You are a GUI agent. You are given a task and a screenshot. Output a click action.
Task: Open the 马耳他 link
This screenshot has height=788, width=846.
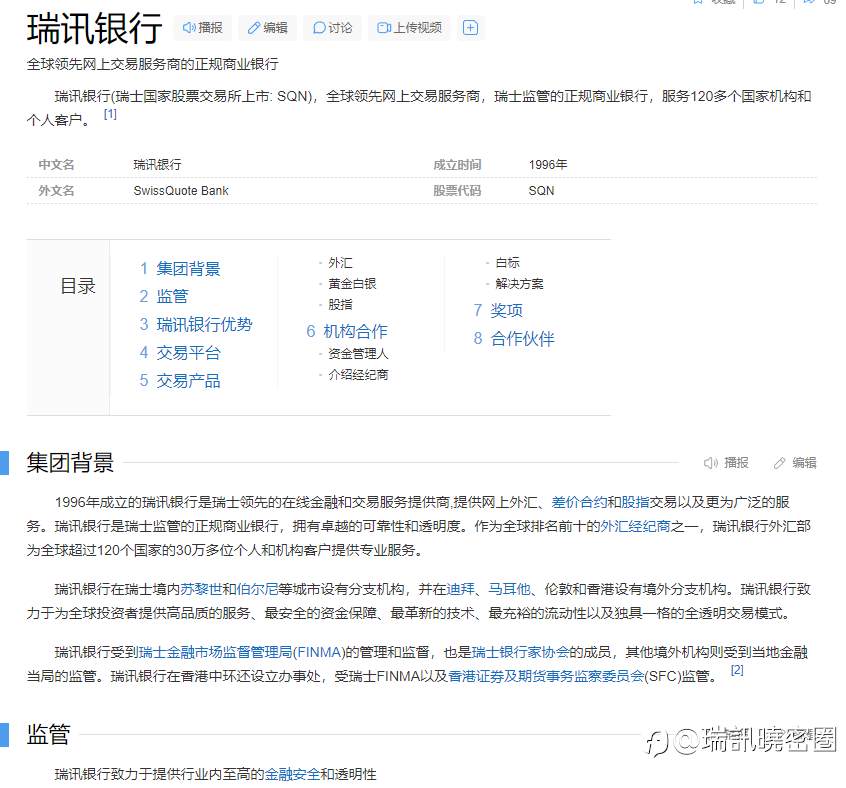pyautogui.click(x=509, y=589)
